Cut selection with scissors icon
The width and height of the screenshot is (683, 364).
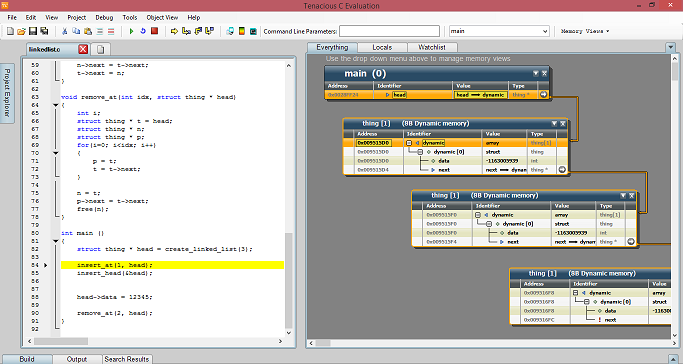[x=64, y=31]
